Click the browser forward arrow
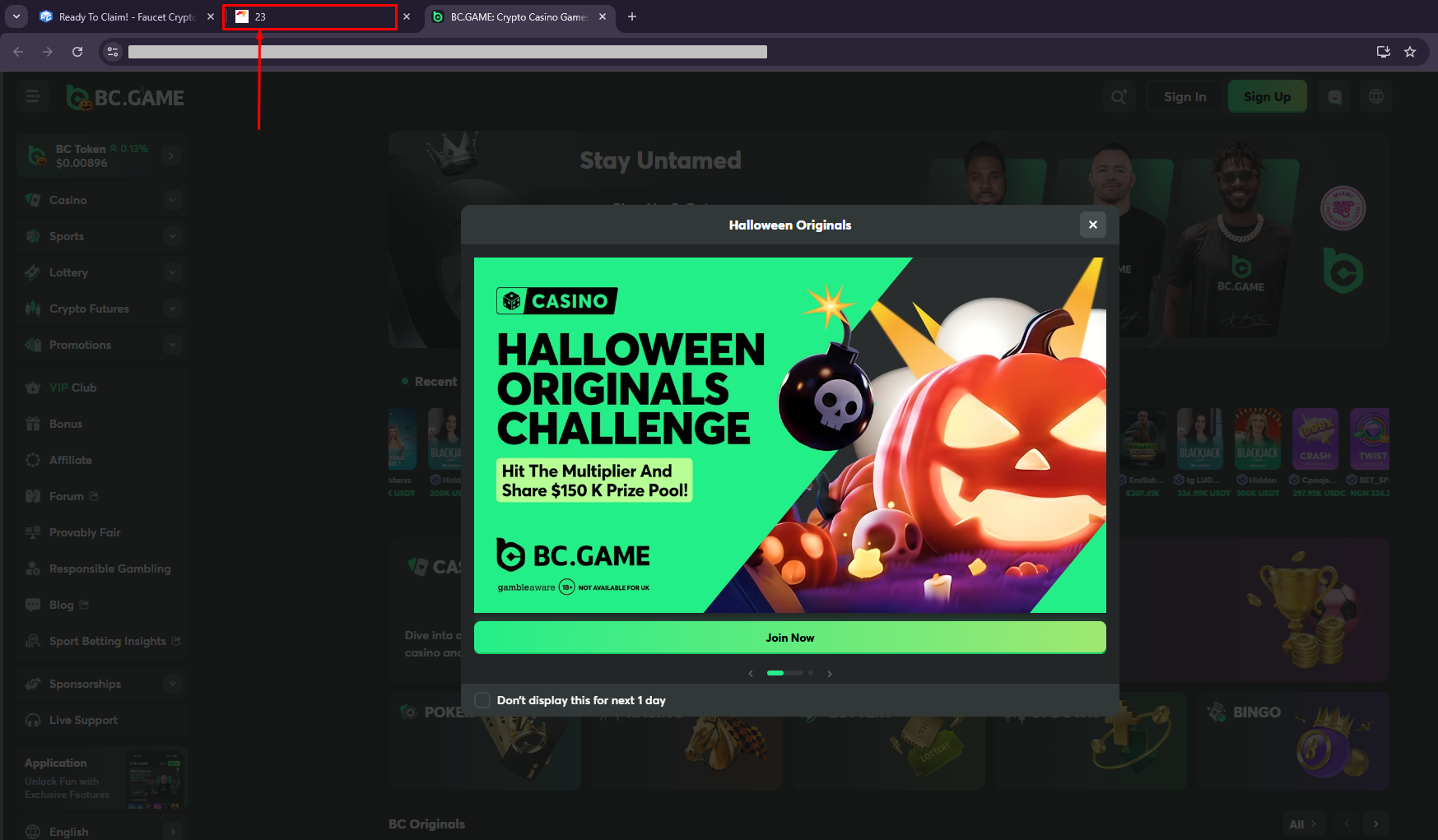This screenshot has height=840, width=1438. [48, 52]
